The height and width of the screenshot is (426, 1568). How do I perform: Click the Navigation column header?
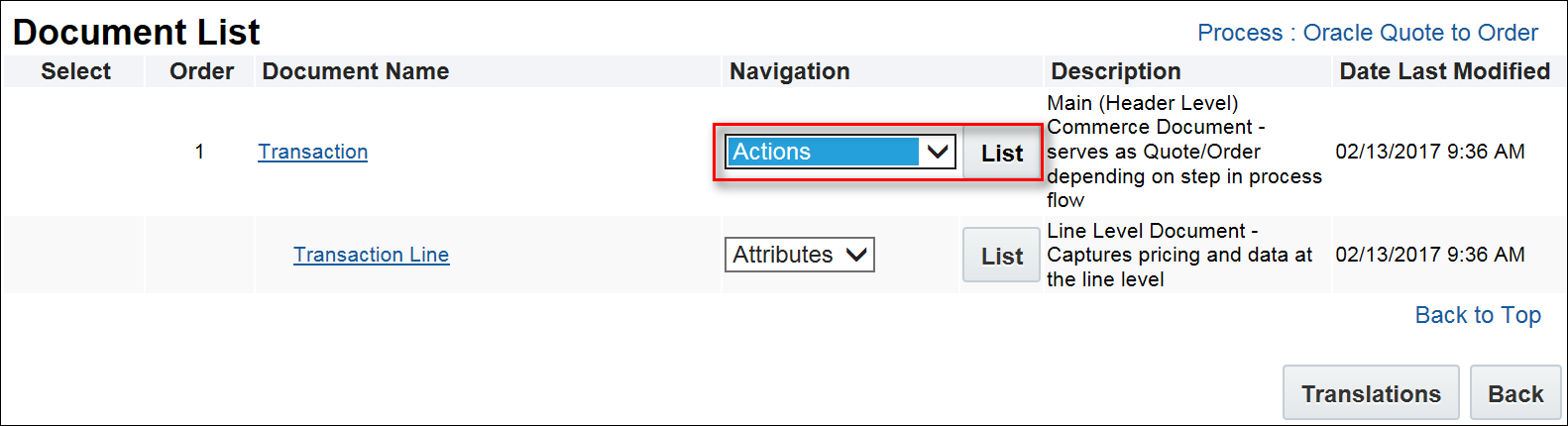tap(789, 71)
